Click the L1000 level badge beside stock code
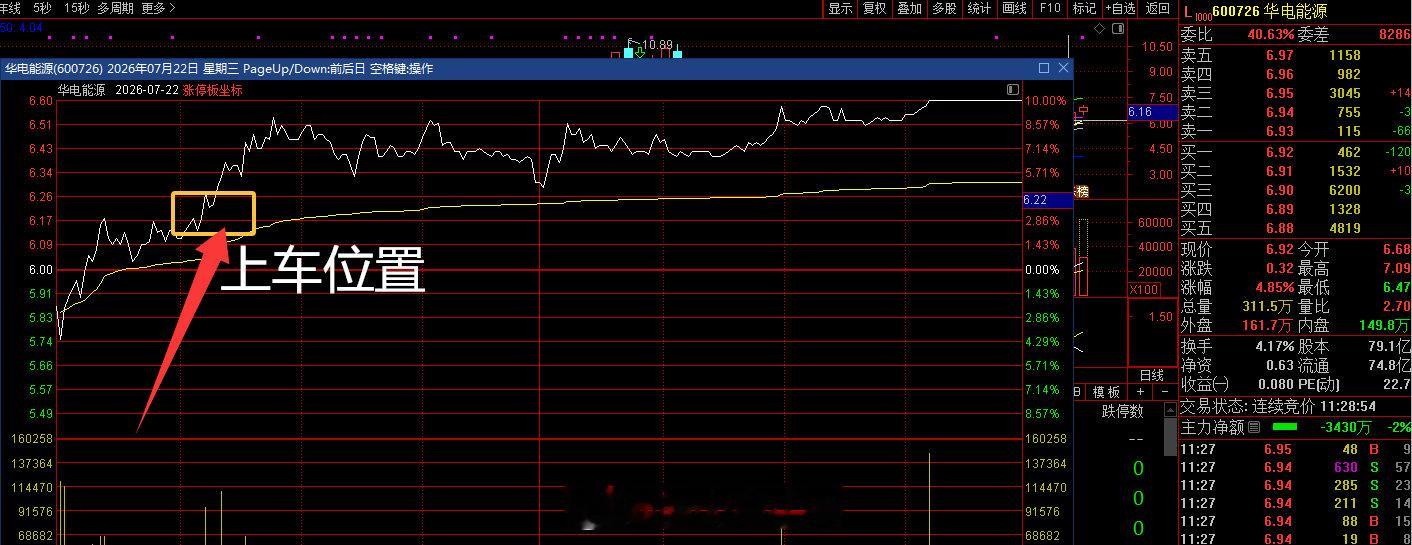1412x545 pixels. pyautogui.click(x=1195, y=13)
